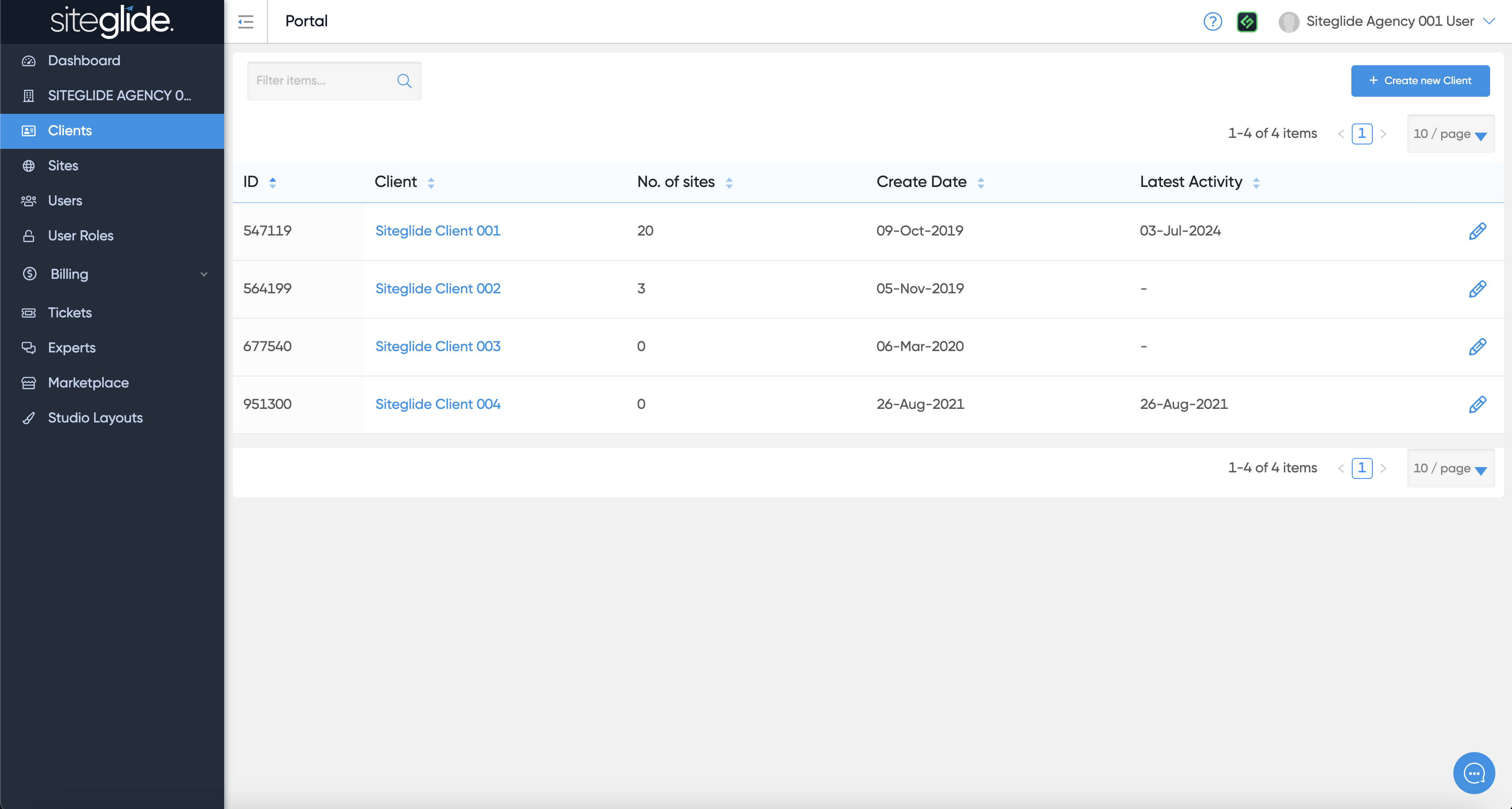Click the Create new Client button
1512x809 pixels.
[1420, 81]
